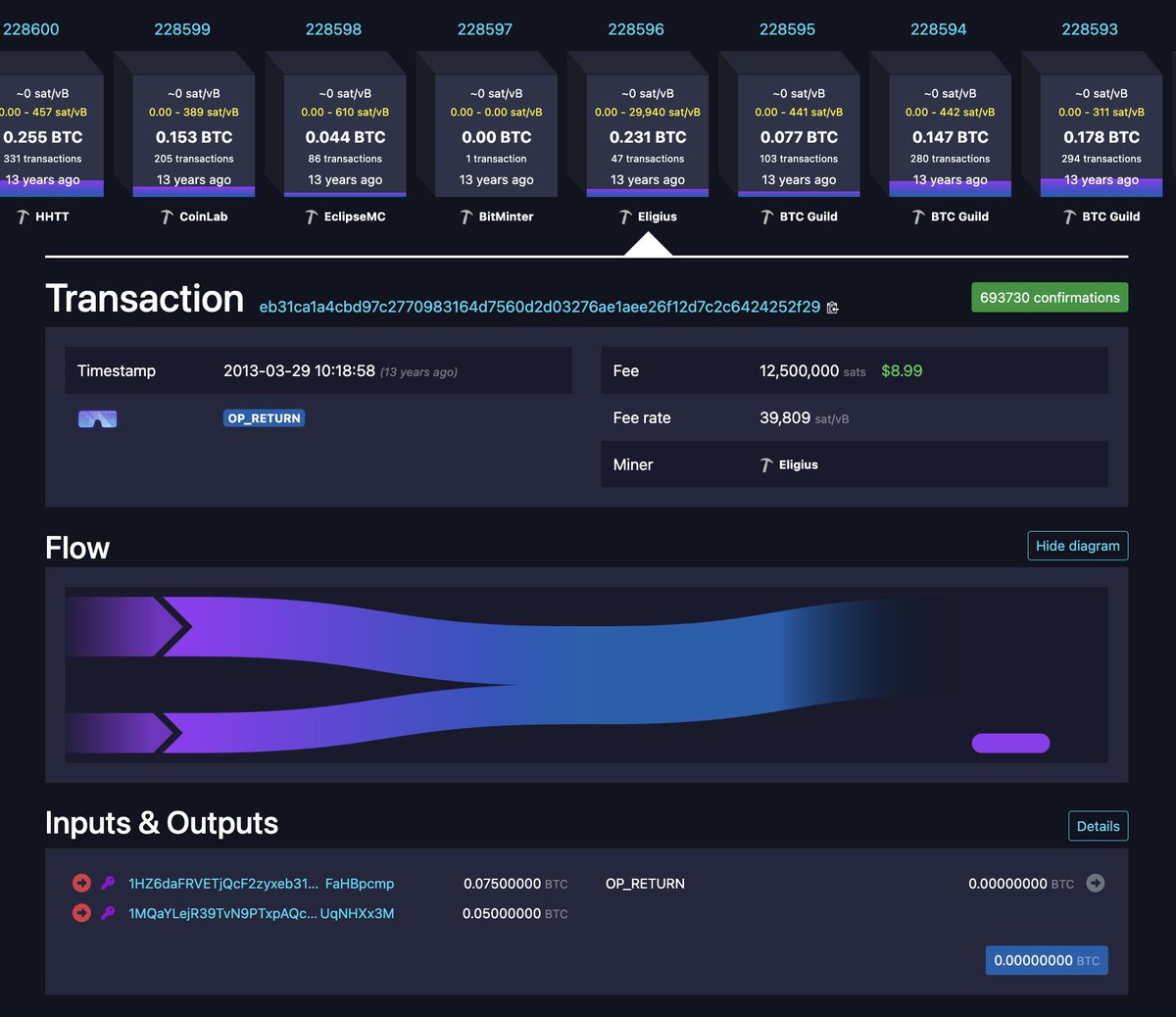Click purple output pill in flow diagram
The image size is (1176, 1017).
1010,744
